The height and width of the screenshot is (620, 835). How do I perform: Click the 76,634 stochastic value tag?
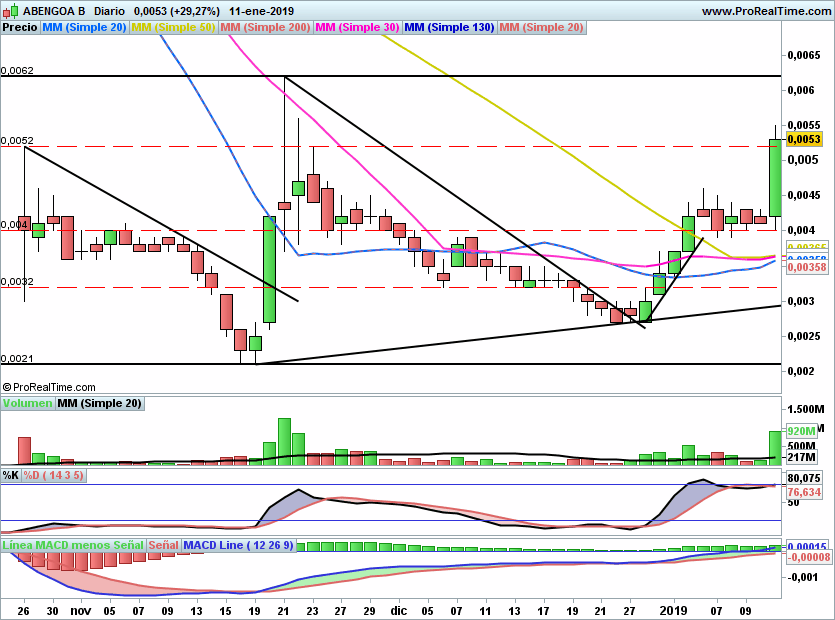804,492
